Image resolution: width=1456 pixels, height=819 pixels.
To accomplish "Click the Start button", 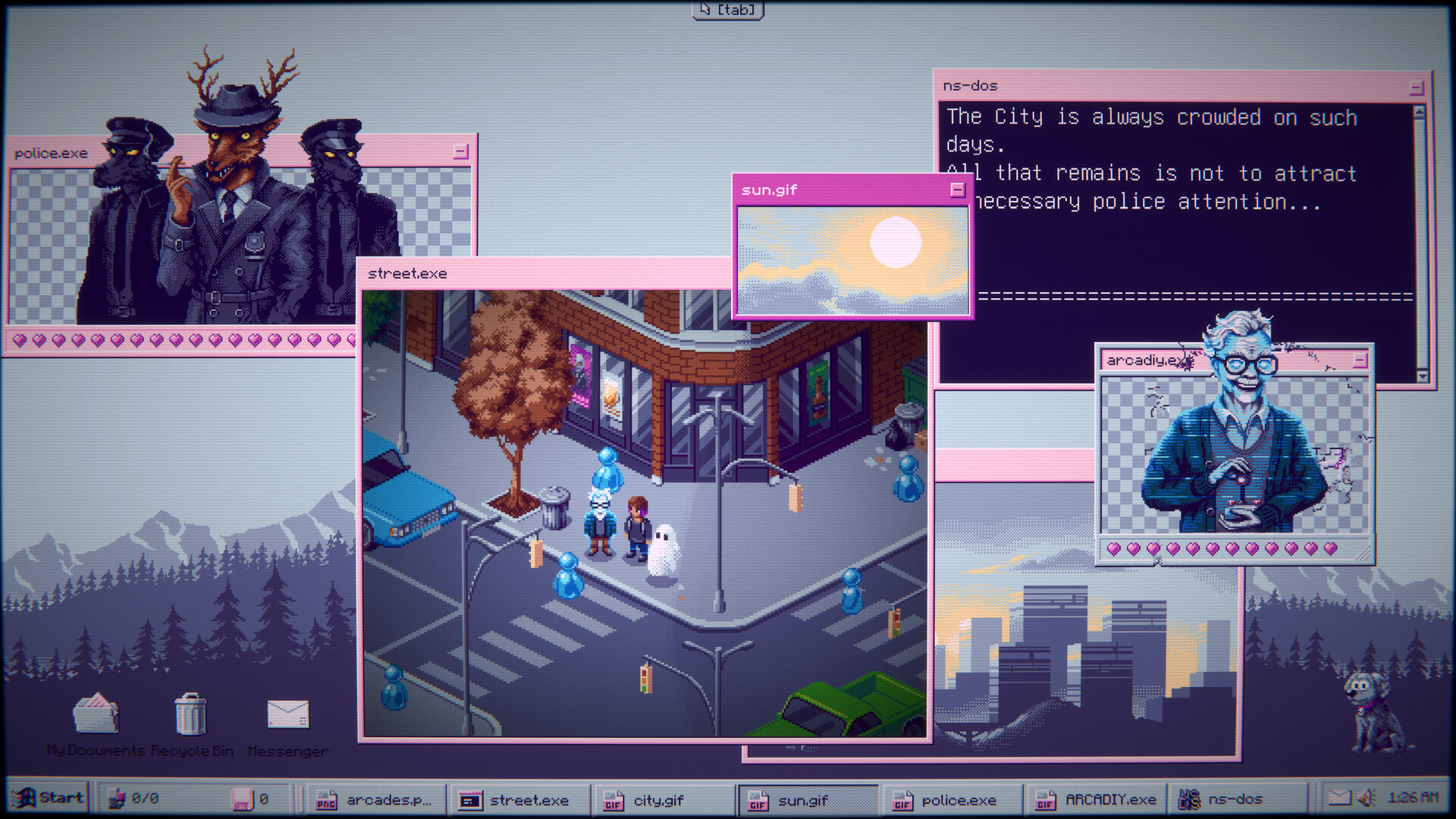I will 49,798.
